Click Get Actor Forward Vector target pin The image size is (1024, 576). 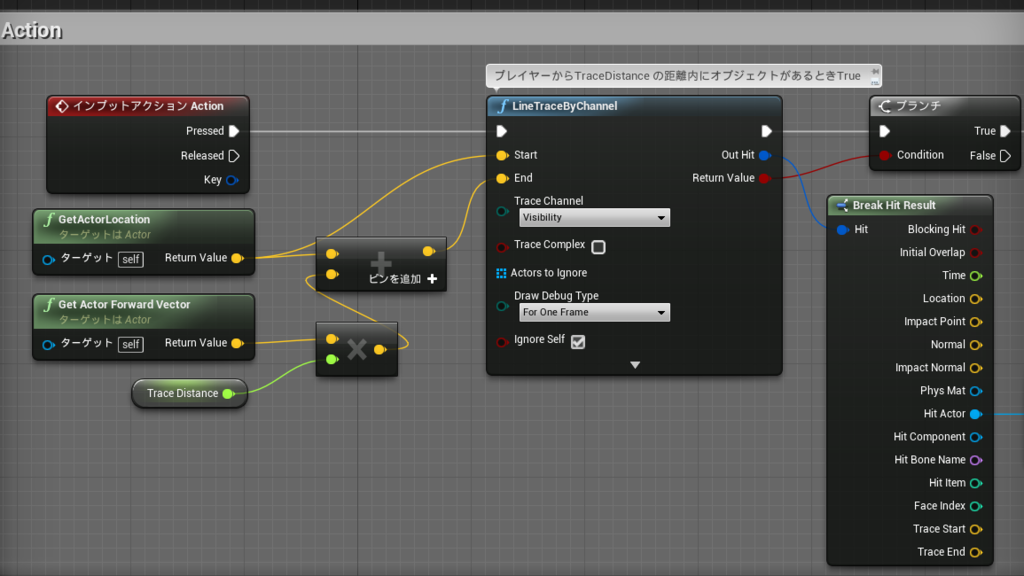(48, 344)
